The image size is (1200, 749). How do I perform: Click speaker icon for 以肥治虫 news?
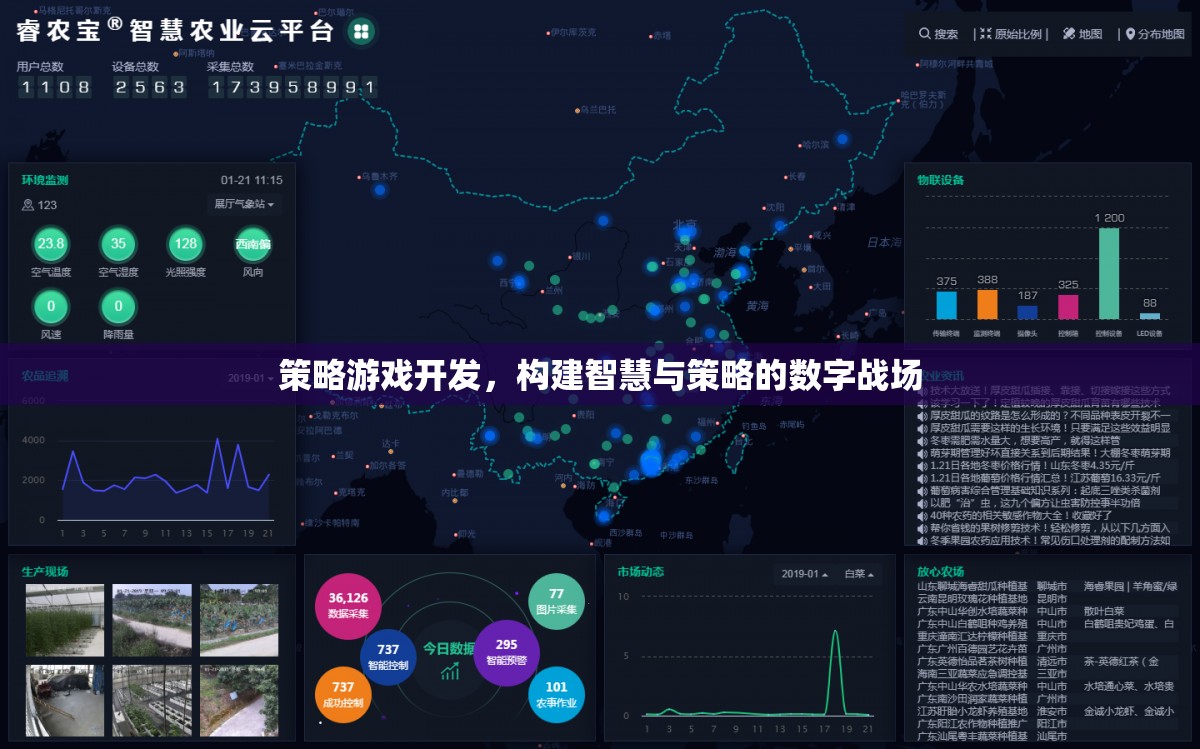[x=922, y=503]
